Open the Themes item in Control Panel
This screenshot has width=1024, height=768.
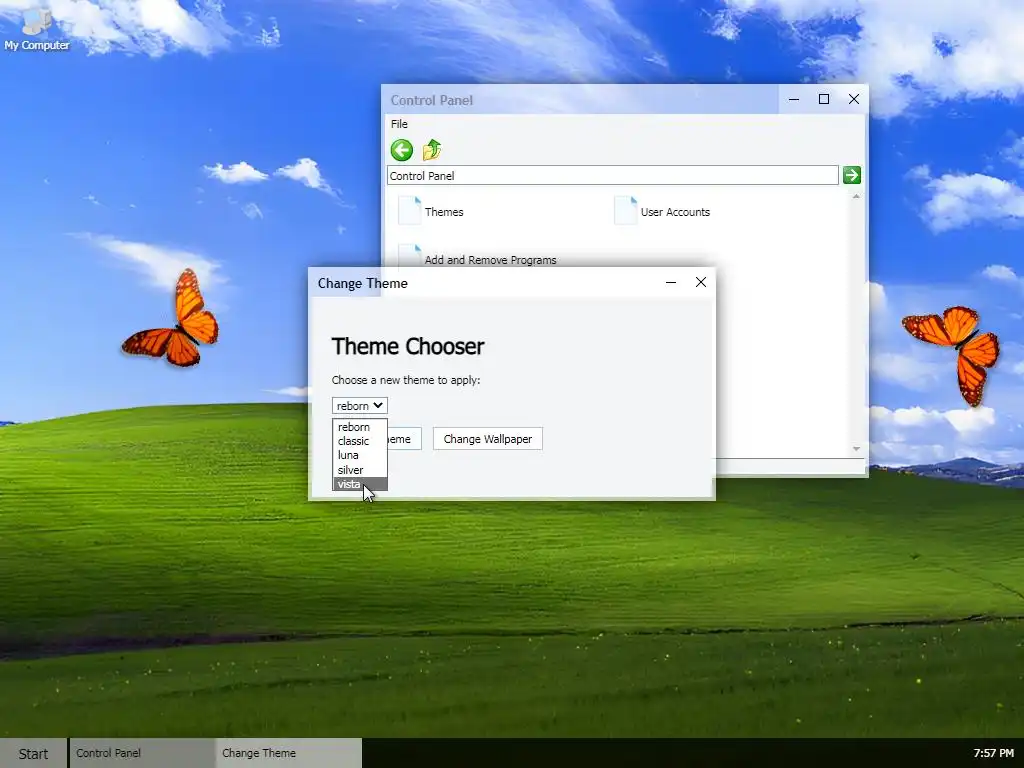pos(431,212)
